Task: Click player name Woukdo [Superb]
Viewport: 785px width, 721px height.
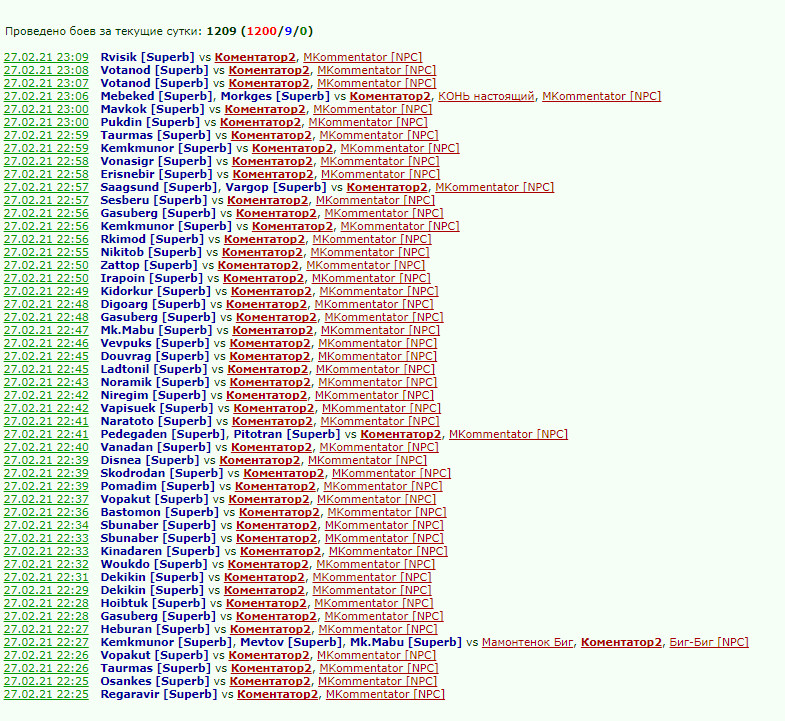Action: (x=154, y=565)
